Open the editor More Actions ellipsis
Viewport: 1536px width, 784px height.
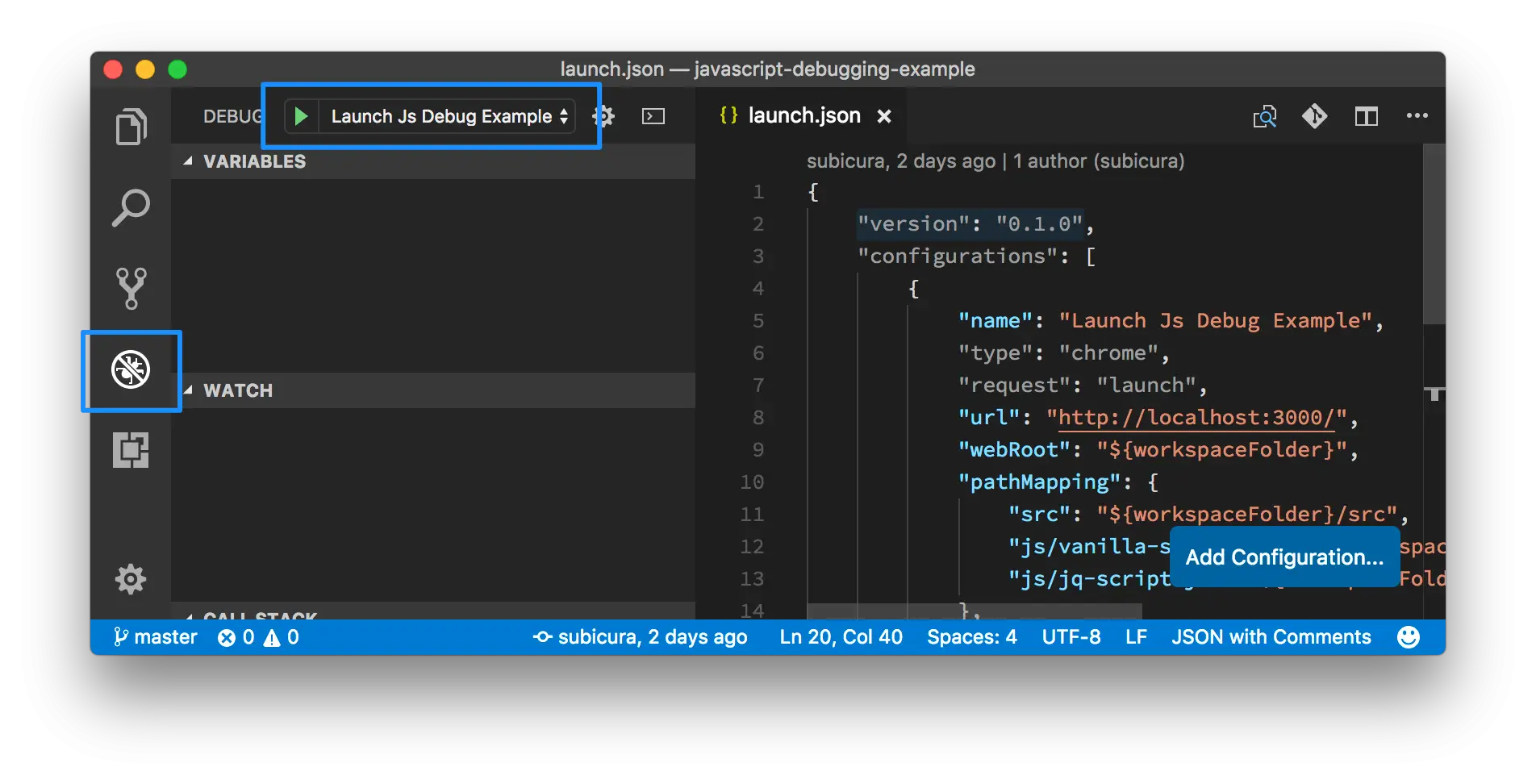1417,116
